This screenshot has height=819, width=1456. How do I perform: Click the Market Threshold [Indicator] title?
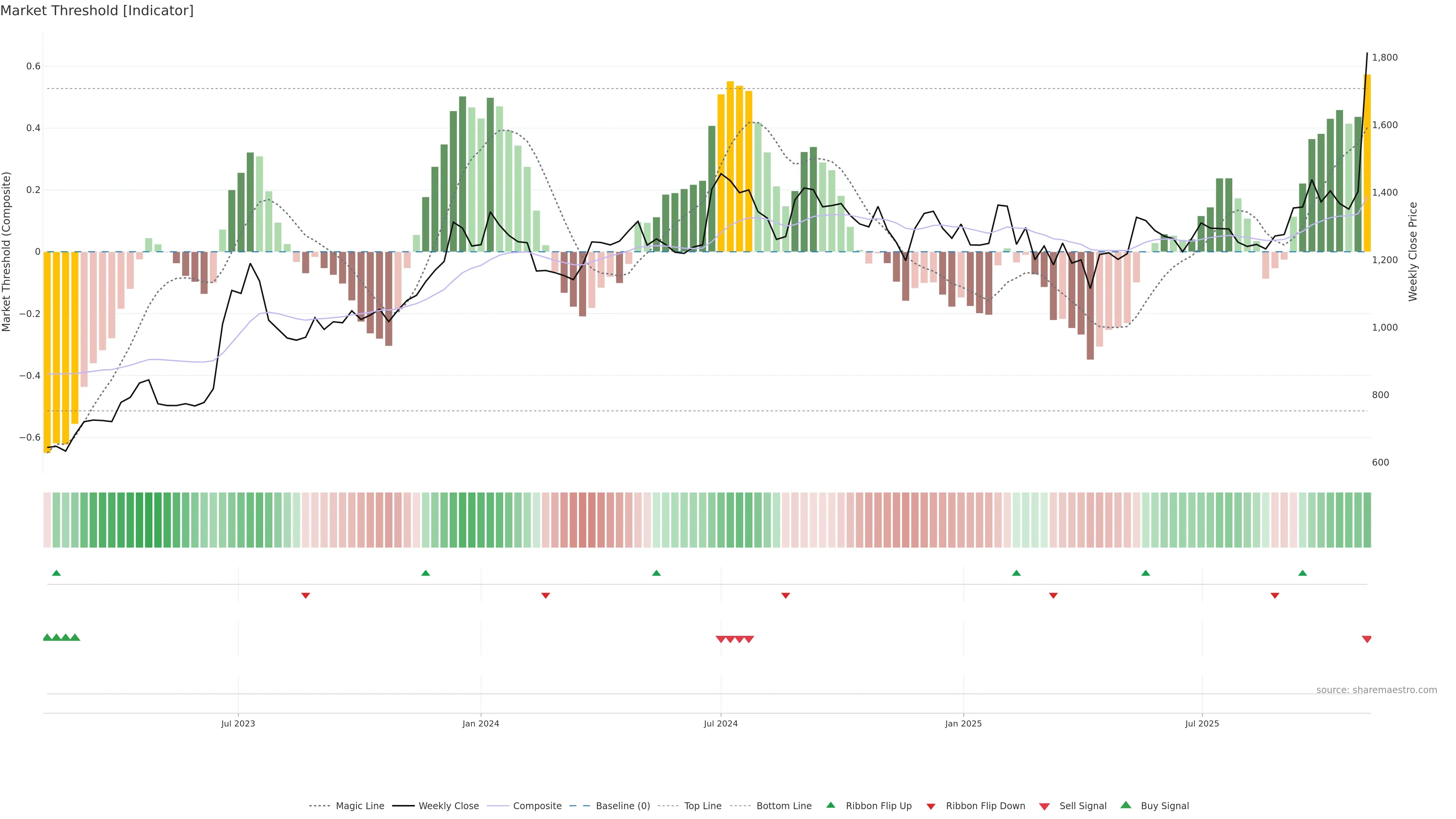(97, 11)
